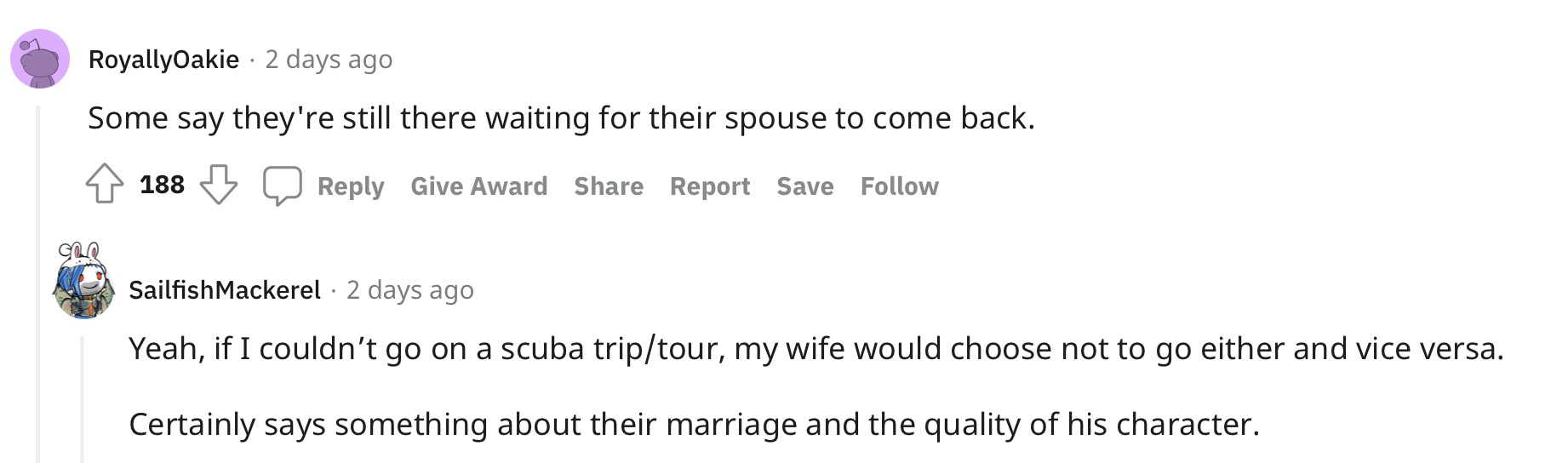Click the speech bubble reply icon
1568x463 pixels.
(x=282, y=186)
